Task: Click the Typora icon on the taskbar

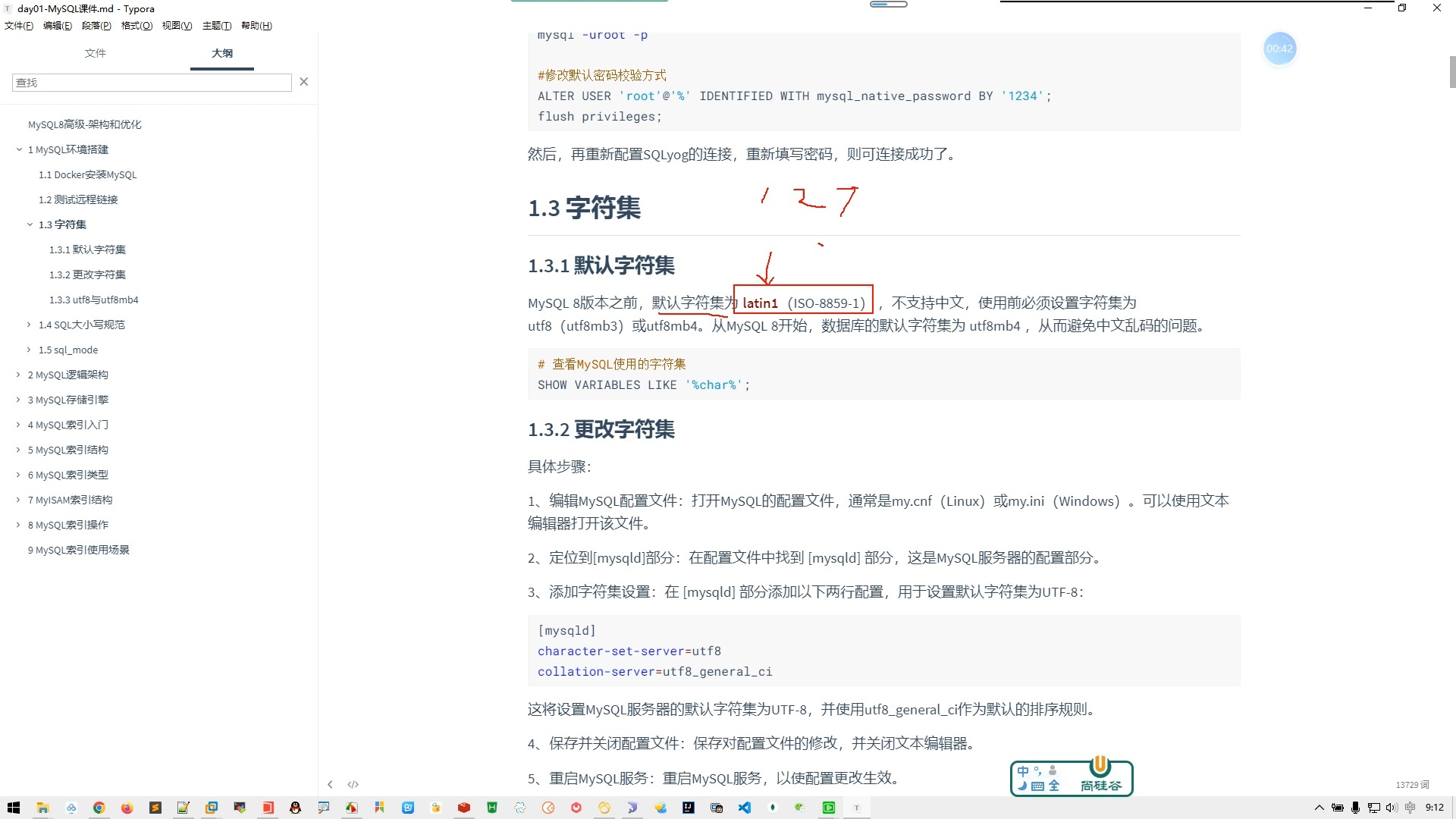Action: point(857,808)
